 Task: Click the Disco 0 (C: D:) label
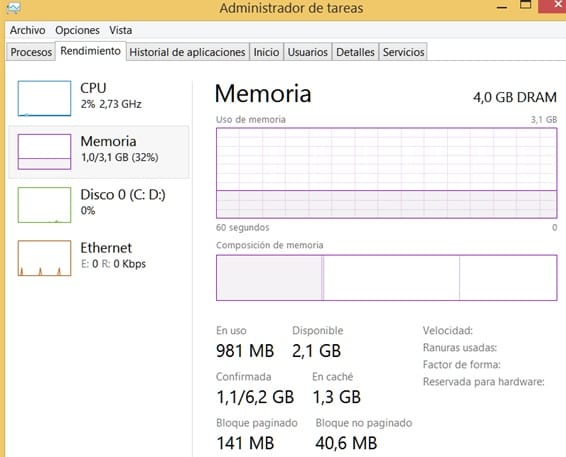[123, 195]
